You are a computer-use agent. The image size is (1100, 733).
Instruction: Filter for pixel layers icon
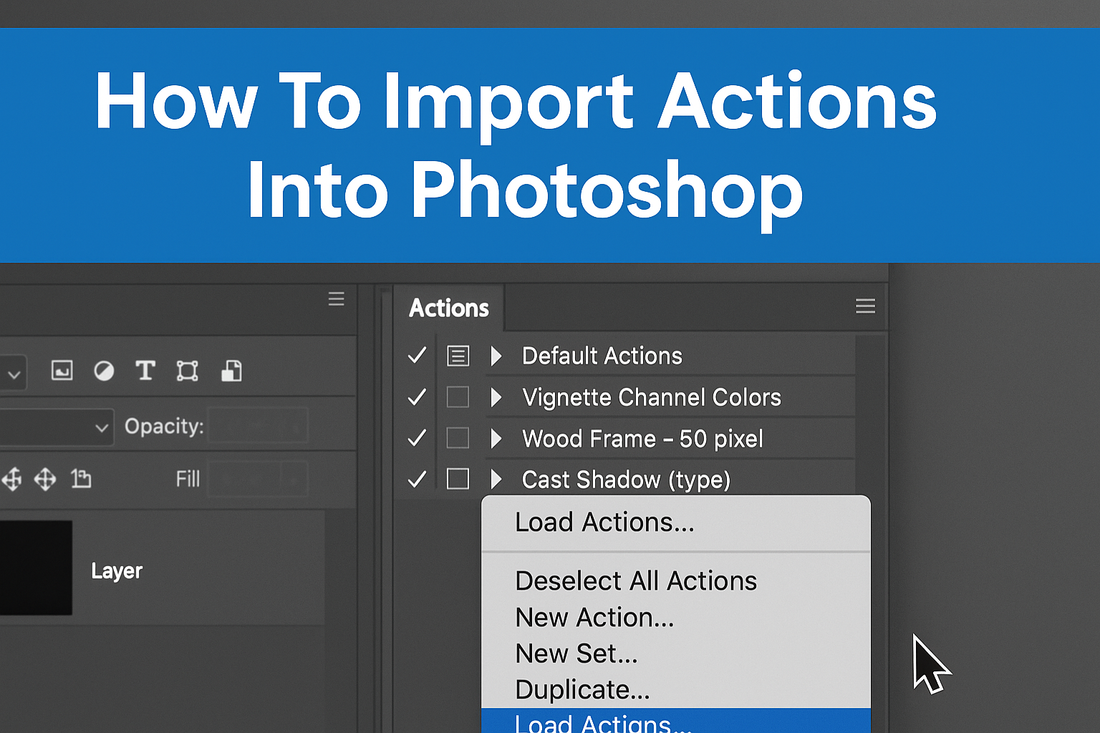click(x=62, y=370)
